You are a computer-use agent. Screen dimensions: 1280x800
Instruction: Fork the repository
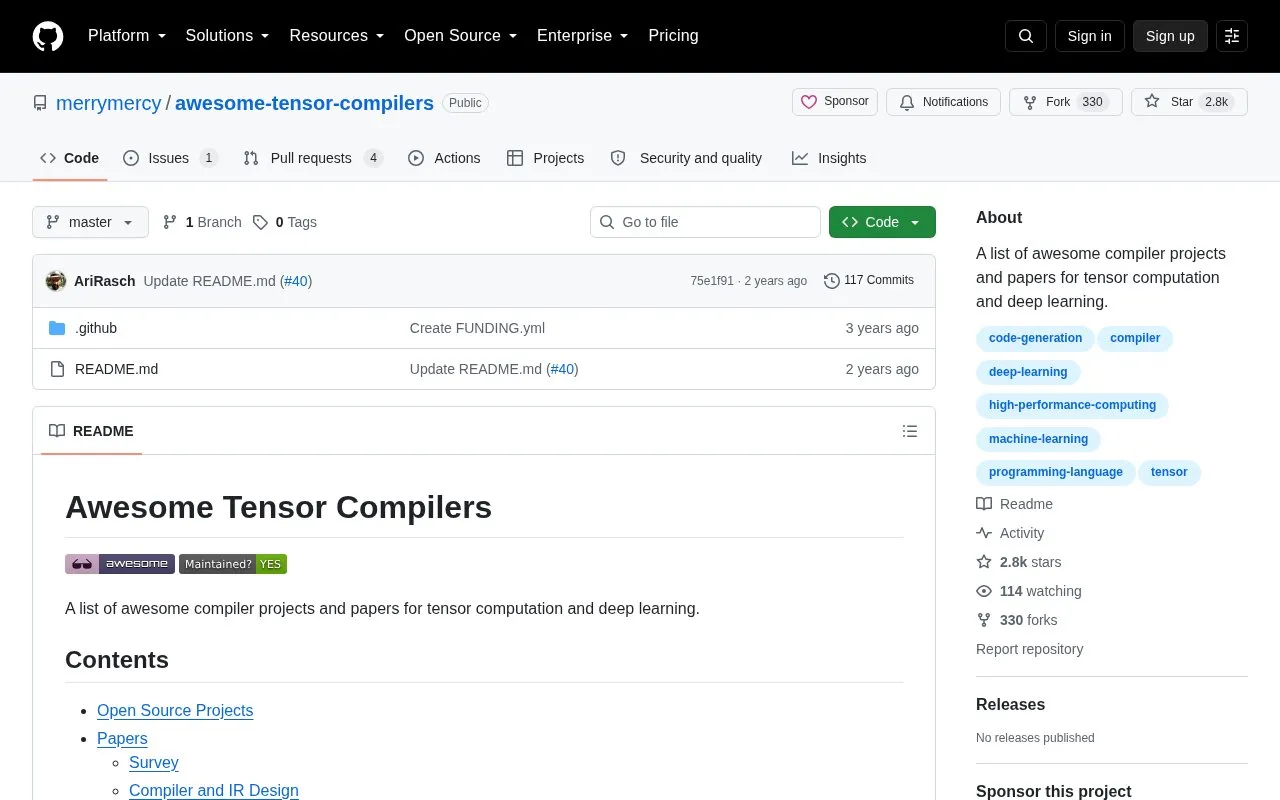click(1066, 102)
